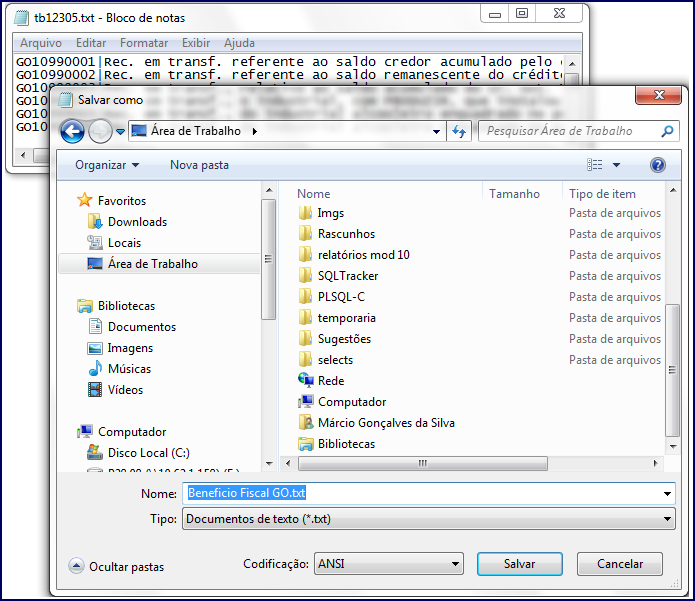Image resolution: width=695 pixels, height=601 pixels.
Task: Click the Back navigation arrow in Salvar como
Action: (72, 131)
